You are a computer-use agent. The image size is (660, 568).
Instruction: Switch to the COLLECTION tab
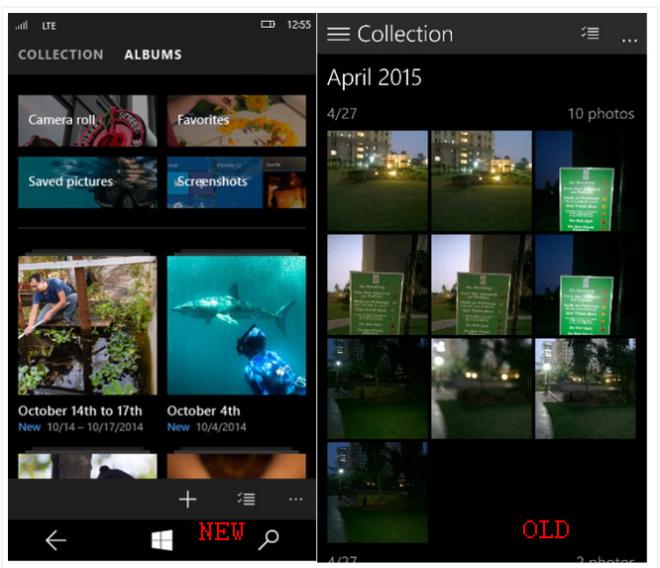point(61,55)
